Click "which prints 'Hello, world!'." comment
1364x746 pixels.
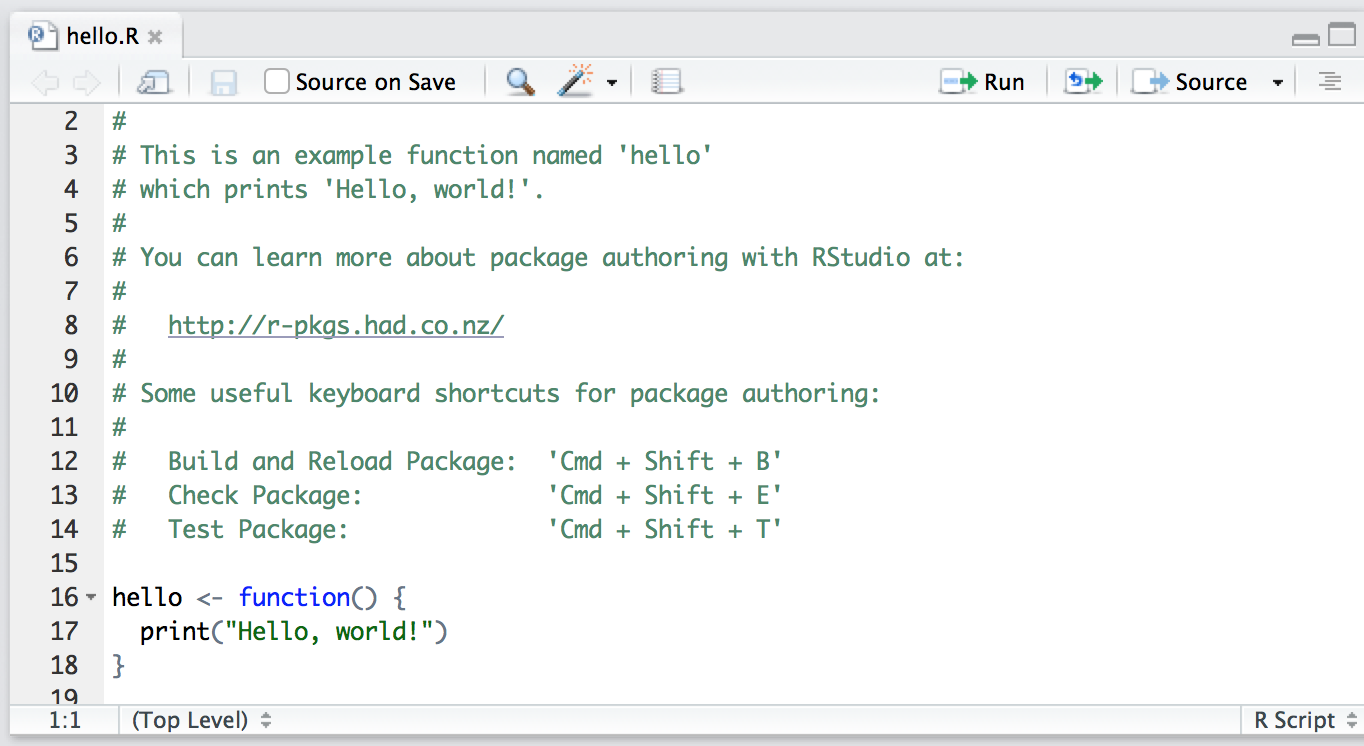pos(328,189)
